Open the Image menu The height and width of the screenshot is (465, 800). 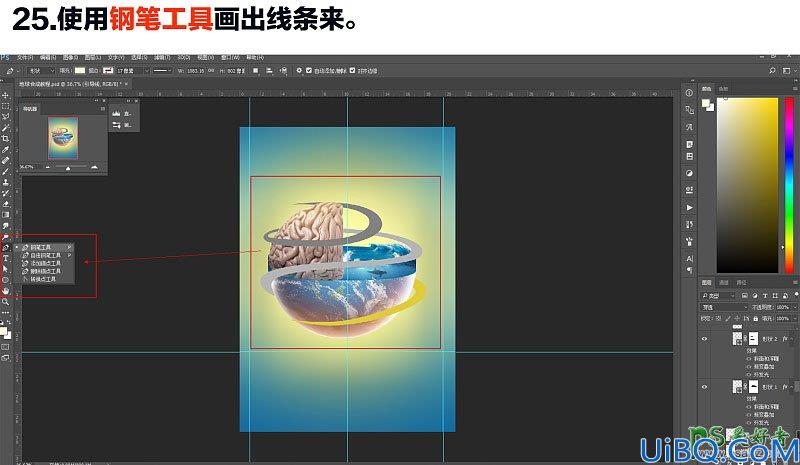(70, 57)
